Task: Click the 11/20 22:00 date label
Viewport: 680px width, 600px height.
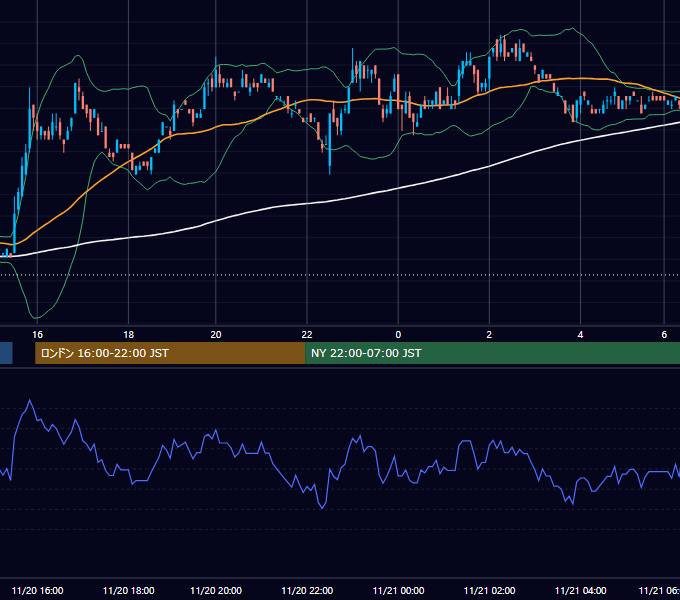Action: (x=307, y=590)
